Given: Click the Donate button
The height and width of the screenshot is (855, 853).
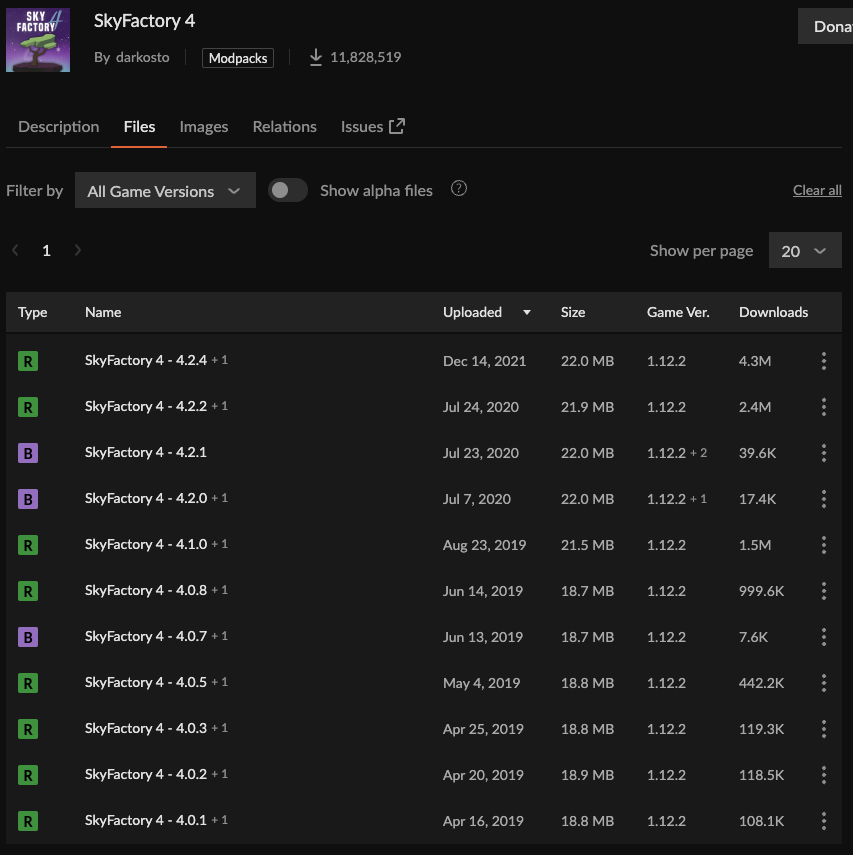Looking at the screenshot, I should coord(826,26).
